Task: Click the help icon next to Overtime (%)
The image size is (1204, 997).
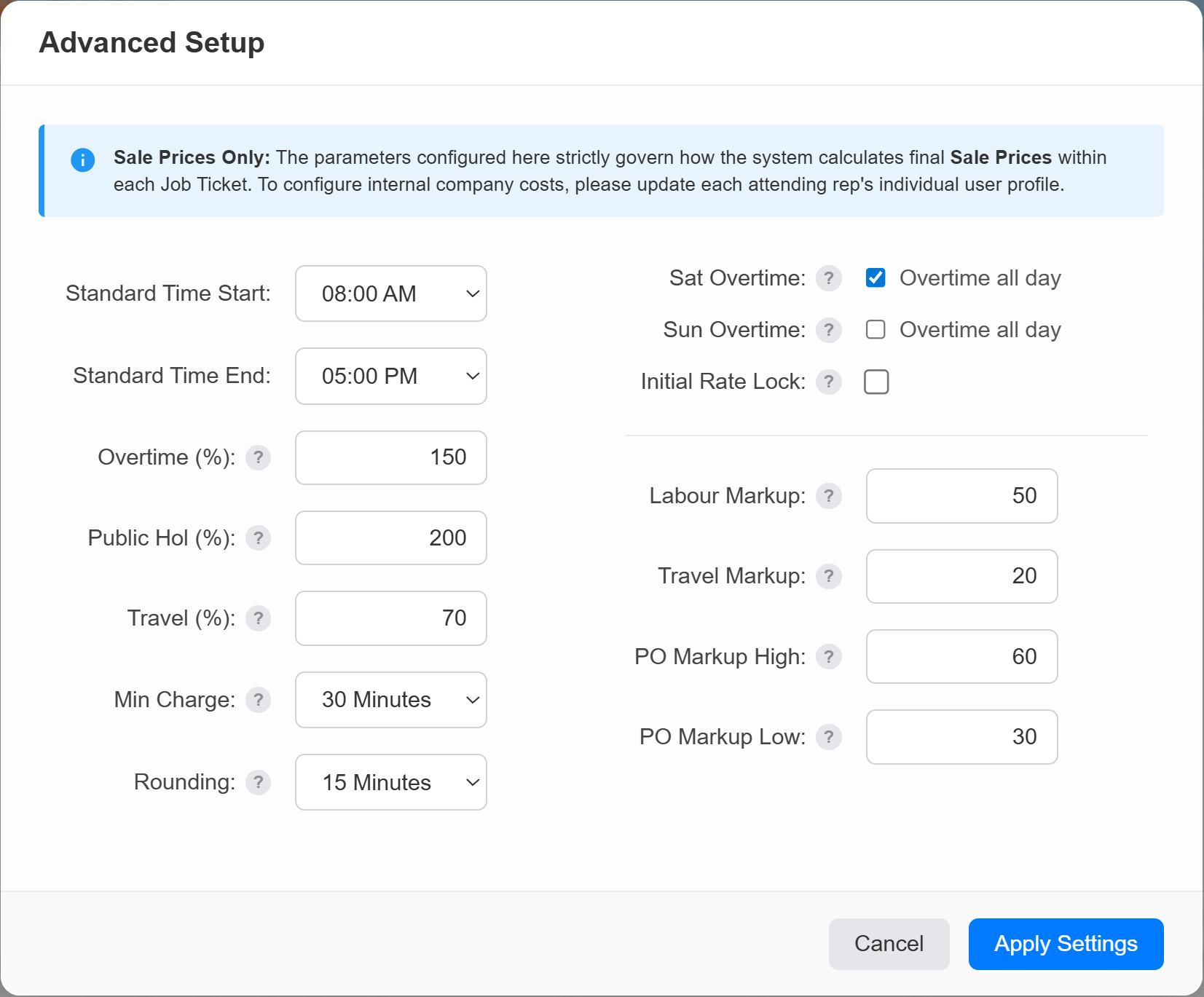Action: 258,458
